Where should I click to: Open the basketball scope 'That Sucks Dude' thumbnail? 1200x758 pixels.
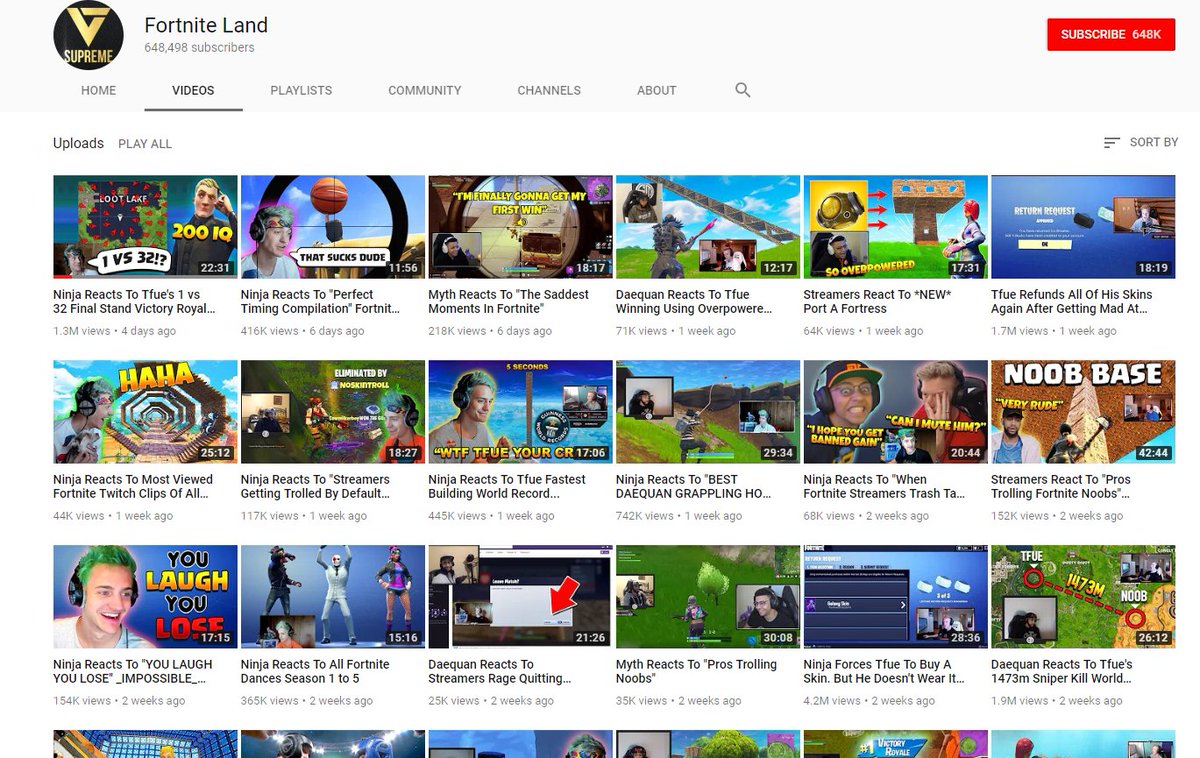(333, 227)
